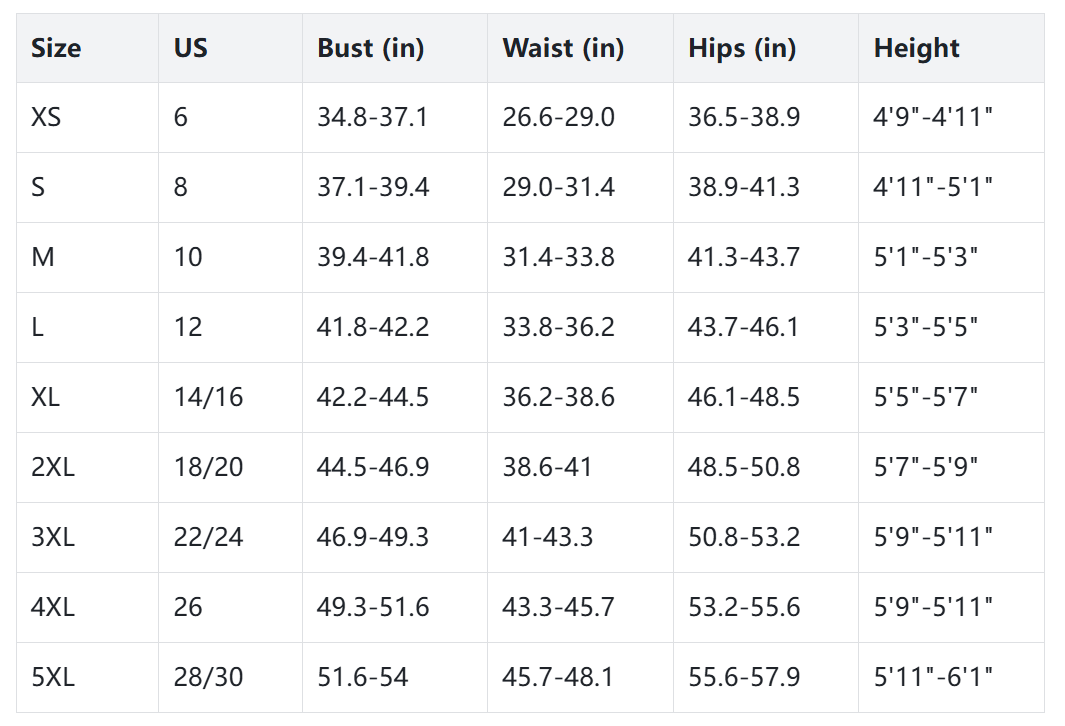Select the Height column header
The height and width of the screenshot is (726, 1065).
point(916,48)
